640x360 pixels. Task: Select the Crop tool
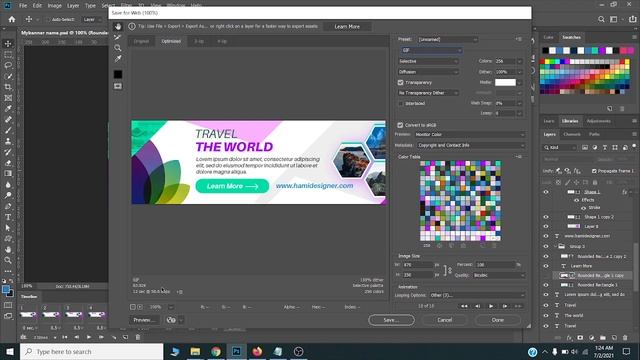(8, 87)
